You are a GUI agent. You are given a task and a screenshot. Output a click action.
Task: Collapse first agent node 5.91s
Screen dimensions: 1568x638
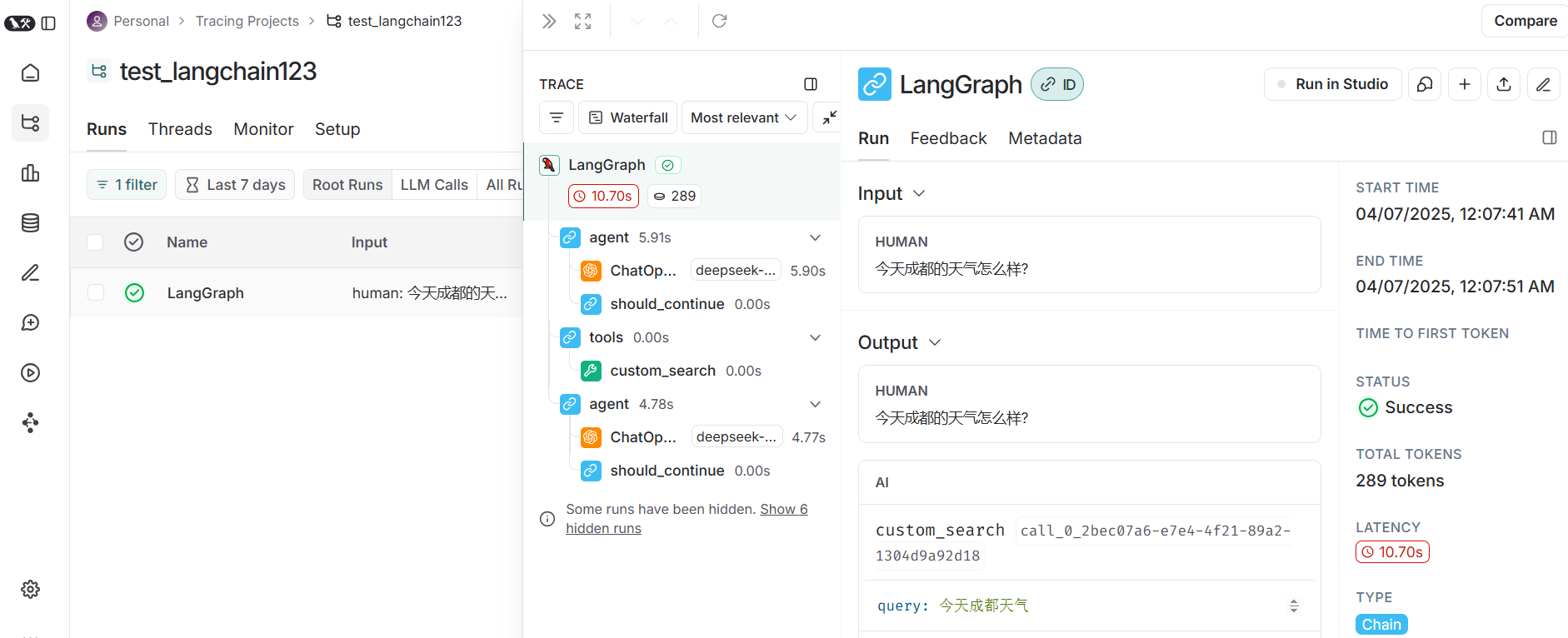pyautogui.click(x=816, y=237)
